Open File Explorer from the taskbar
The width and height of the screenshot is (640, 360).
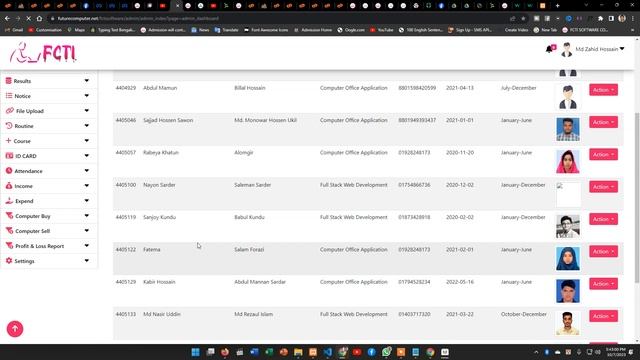298,352
